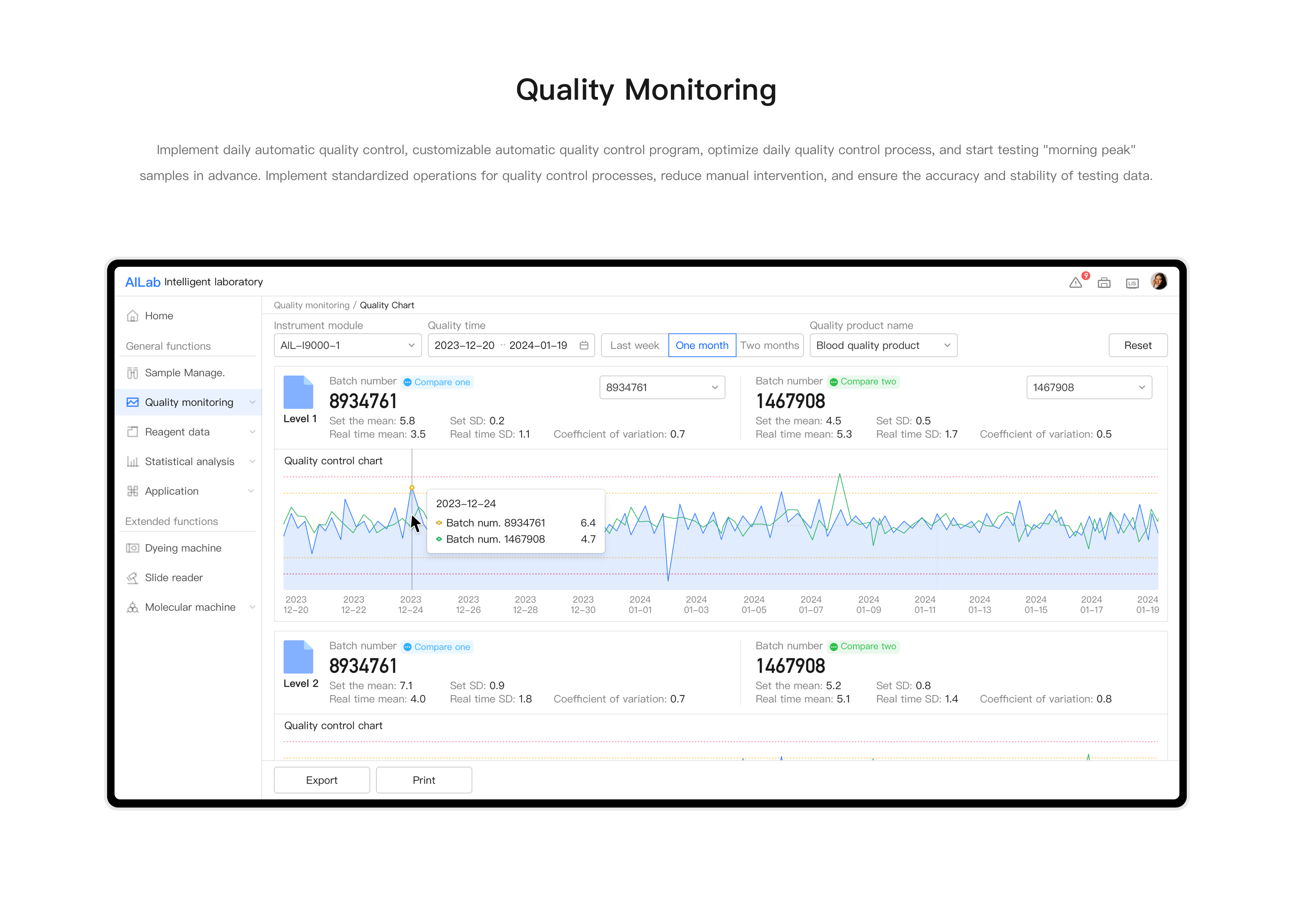
Task: Expand the Statistical analysis menu
Action: [189, 462]
